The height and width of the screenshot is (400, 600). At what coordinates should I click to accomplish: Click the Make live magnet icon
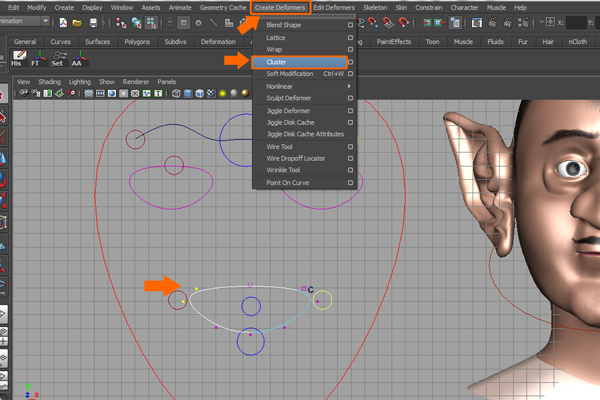(403, 23)
